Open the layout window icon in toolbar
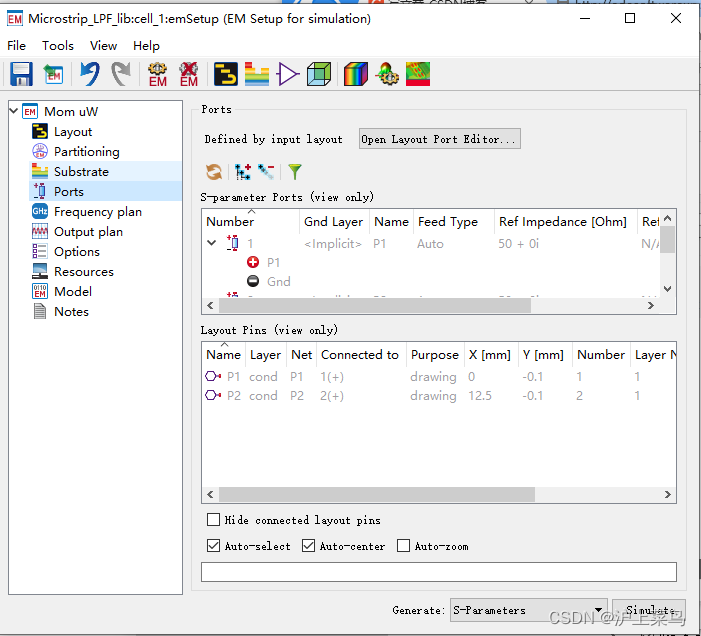 coord(226,74)
